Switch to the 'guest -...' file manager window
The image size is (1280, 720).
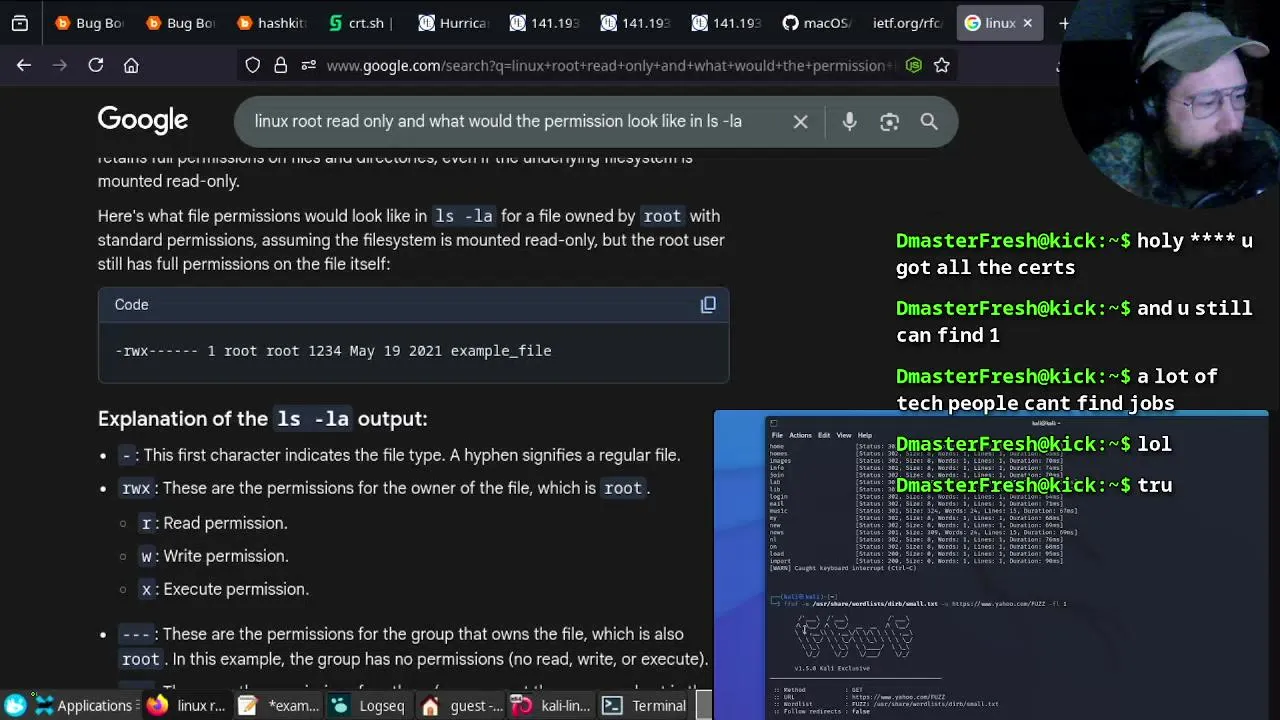[462, 705]
